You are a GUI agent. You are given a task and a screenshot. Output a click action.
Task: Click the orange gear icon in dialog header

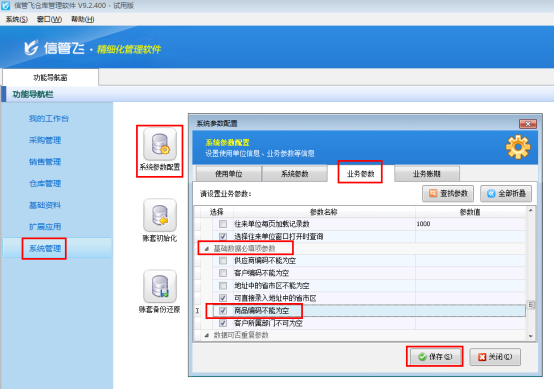[518, 147]
